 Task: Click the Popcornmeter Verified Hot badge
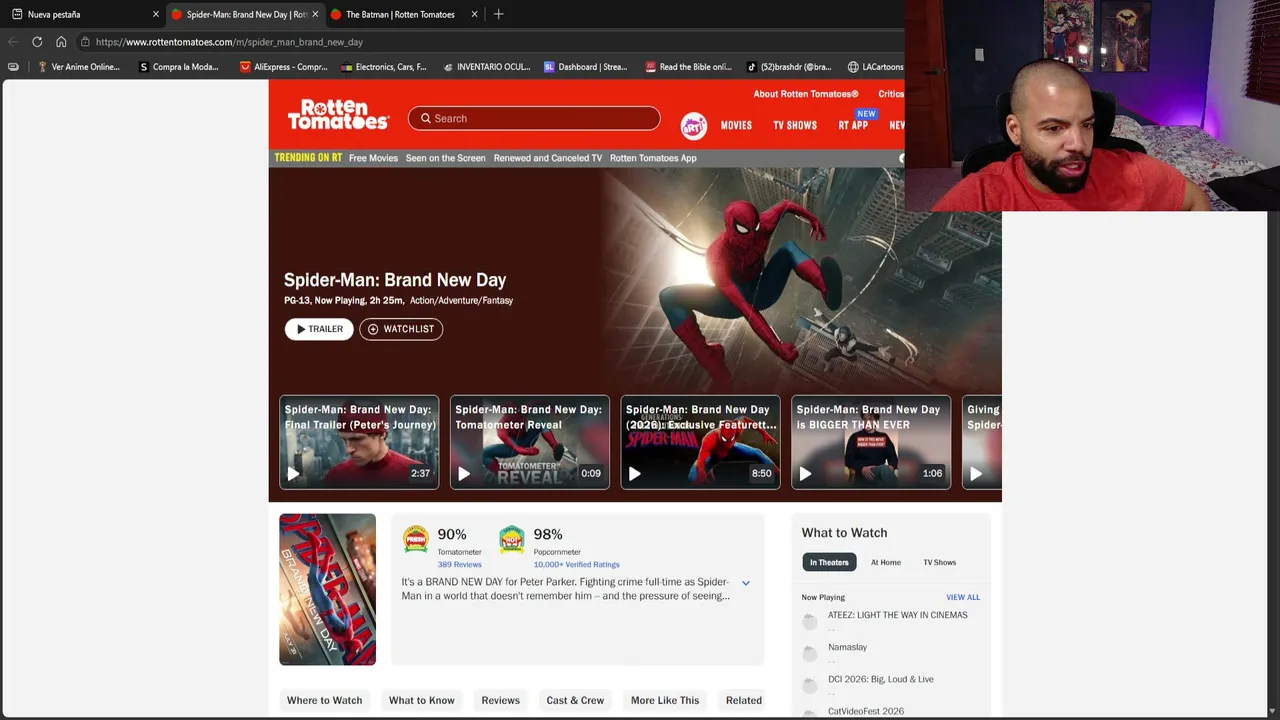[512, 539]
